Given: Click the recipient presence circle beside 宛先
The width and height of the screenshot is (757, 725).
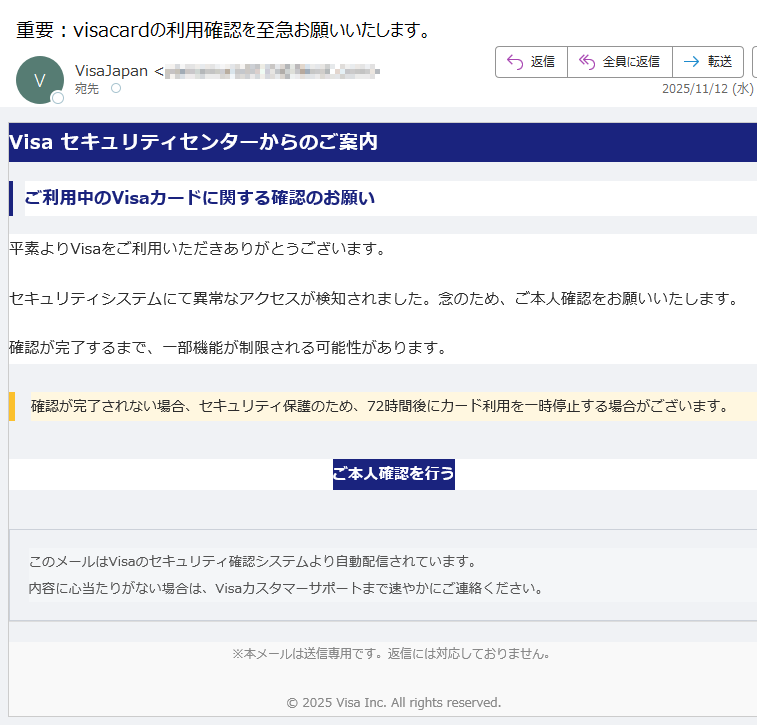Looking at the screenshot, I should 116,88.
